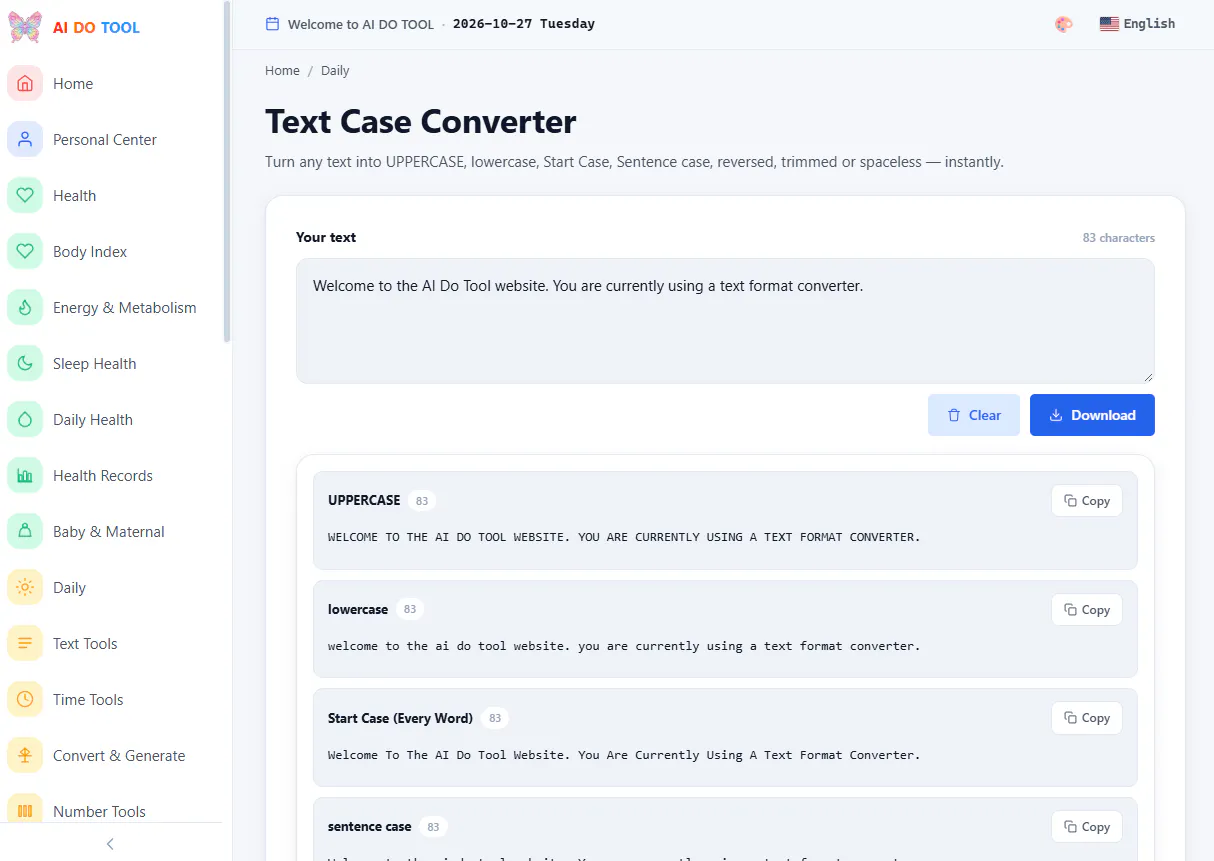Copy the UPPERCASE result
The image size is (1214, 861).
coord(1087,501)
